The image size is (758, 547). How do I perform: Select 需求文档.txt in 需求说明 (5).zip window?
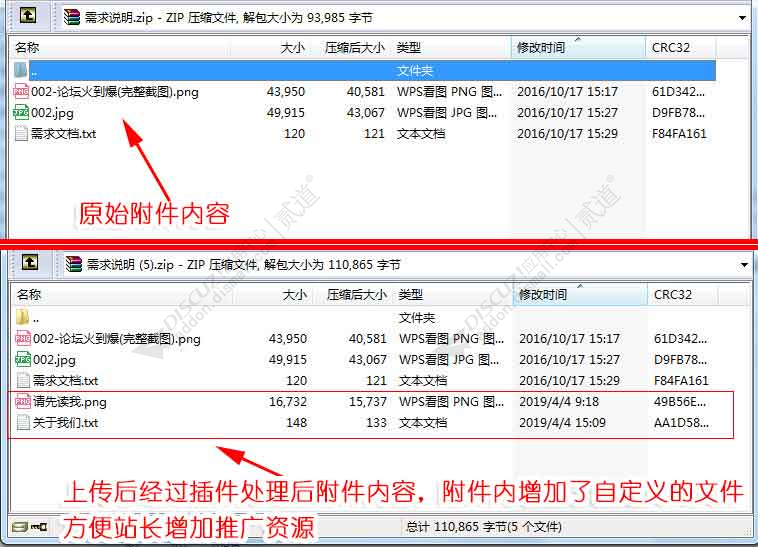point(66,380)
